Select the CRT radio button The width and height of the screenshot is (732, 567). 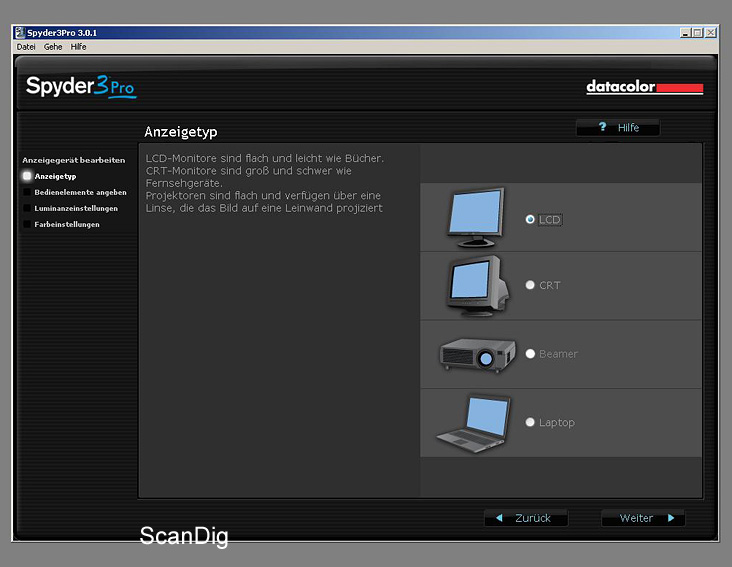[530, 285]
